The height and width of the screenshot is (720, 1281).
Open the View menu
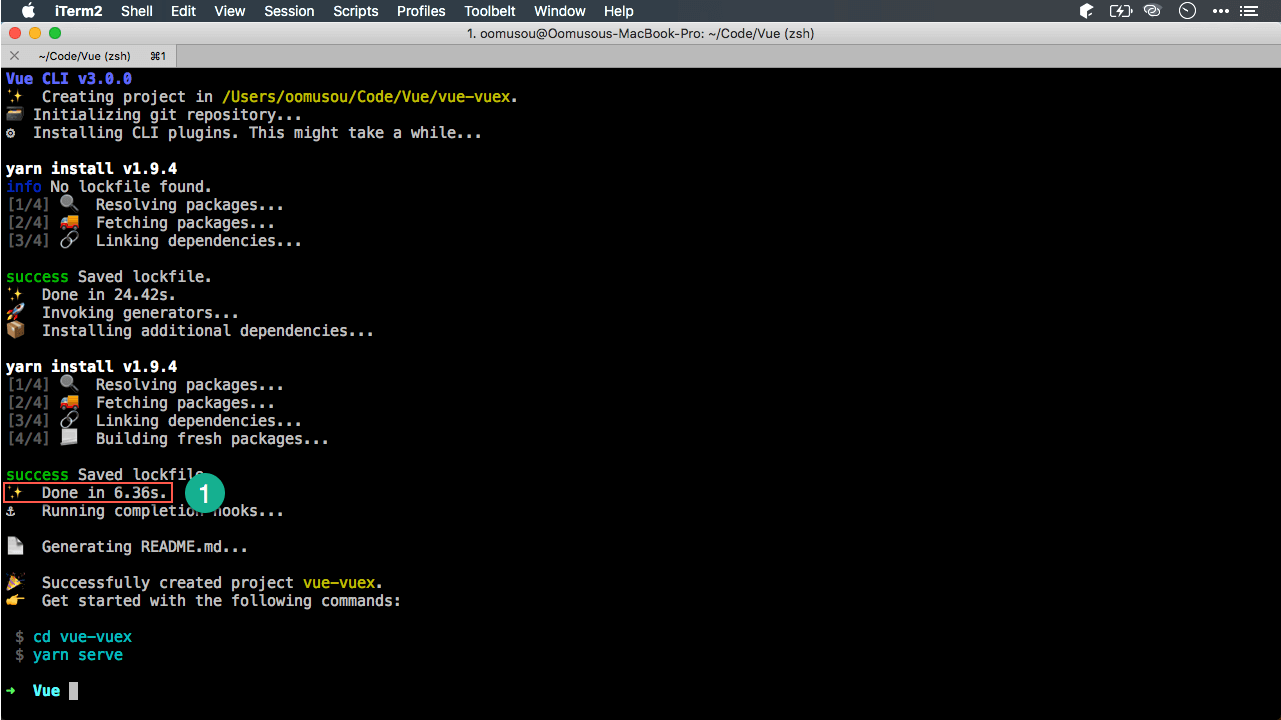(230, 11)
